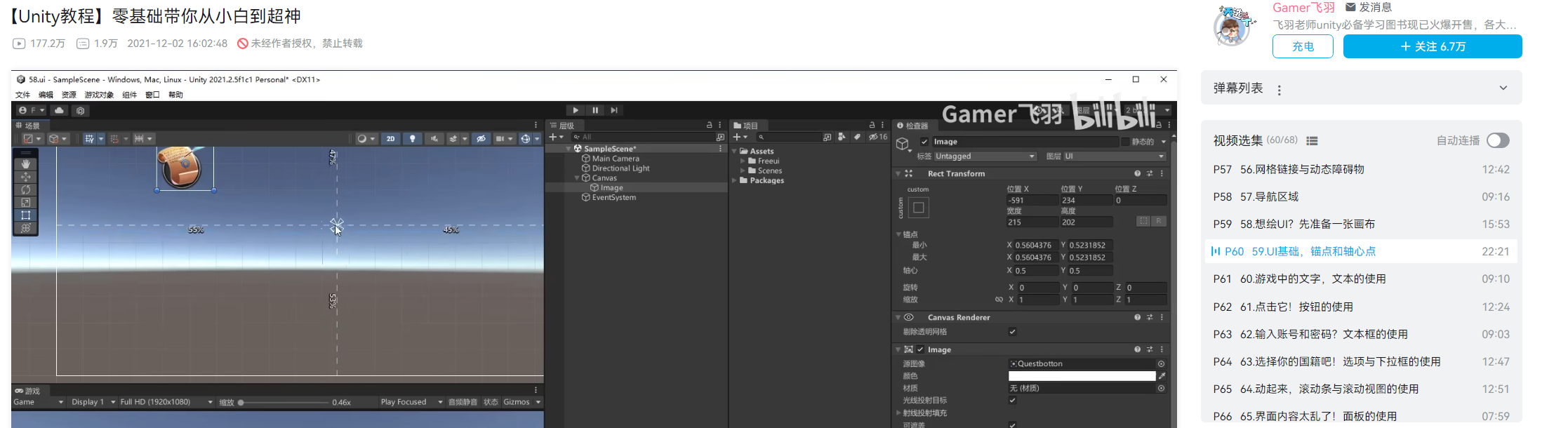
Task: Collapse the Canvas node in hierarchy
Action: (x=577, y=178)
